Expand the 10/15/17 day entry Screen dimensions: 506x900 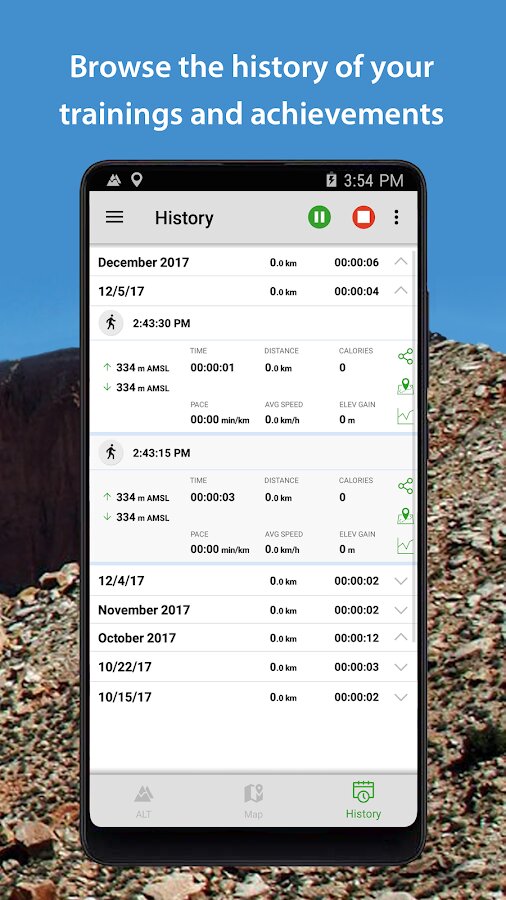401,697
